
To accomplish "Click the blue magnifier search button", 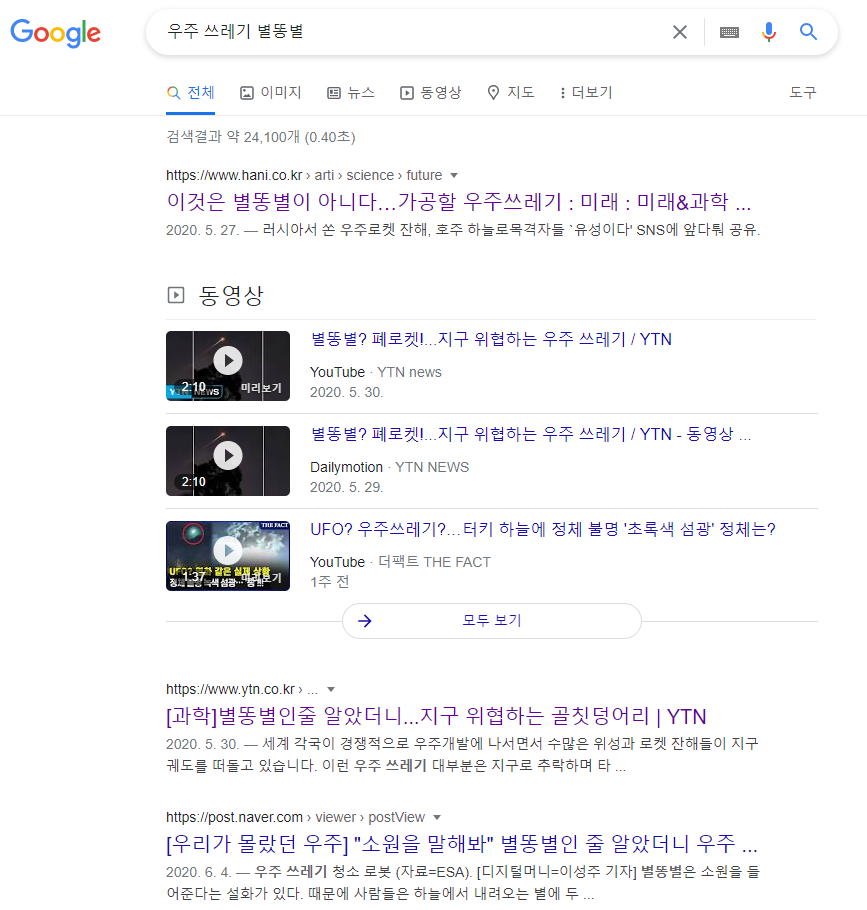I will [x=809, y=32].
